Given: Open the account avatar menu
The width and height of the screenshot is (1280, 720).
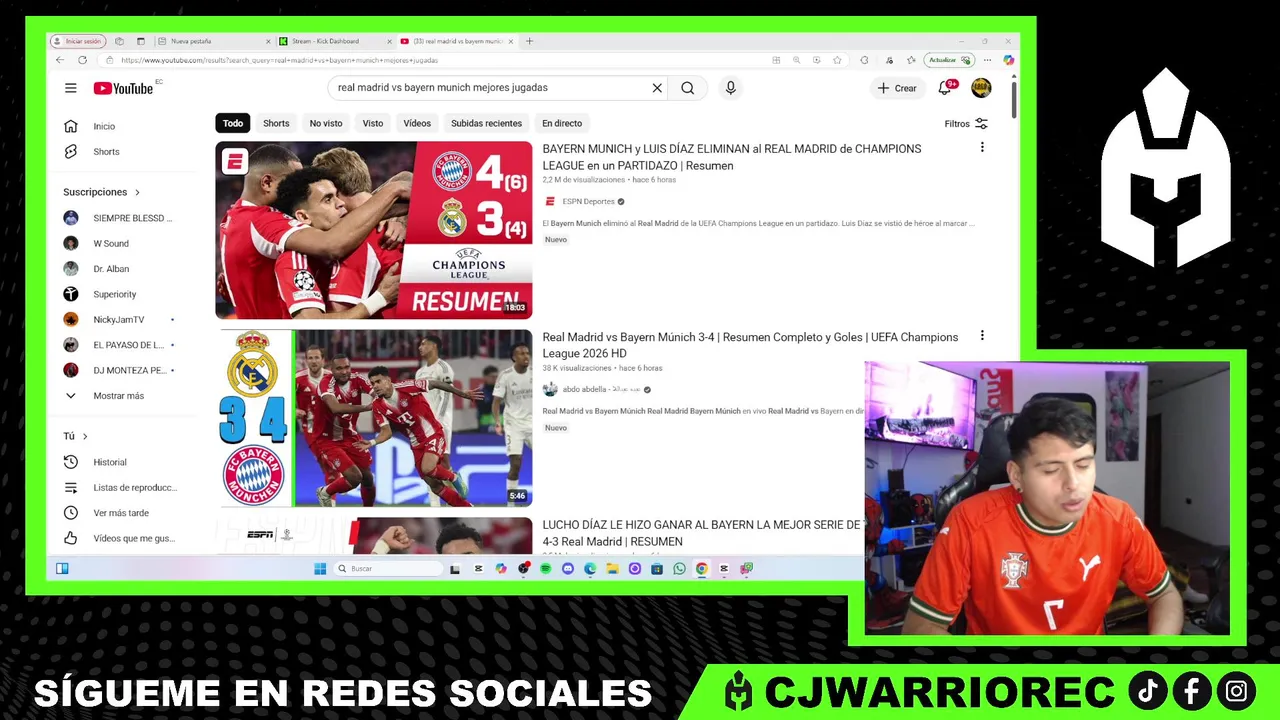Looking at the screenshot, I should pyautogui.click(x=981, y=88).
